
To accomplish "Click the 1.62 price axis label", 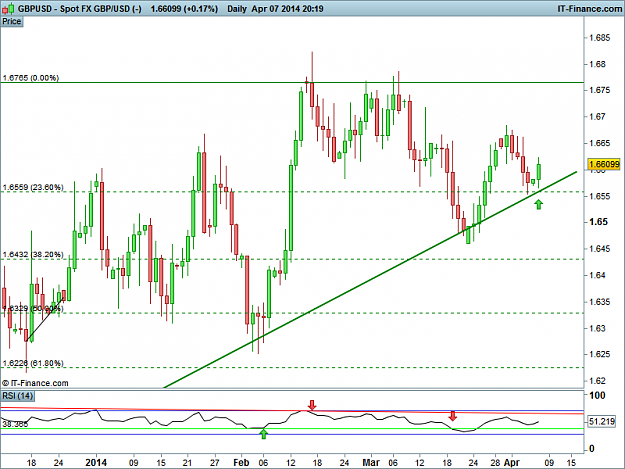I will 597,381.
